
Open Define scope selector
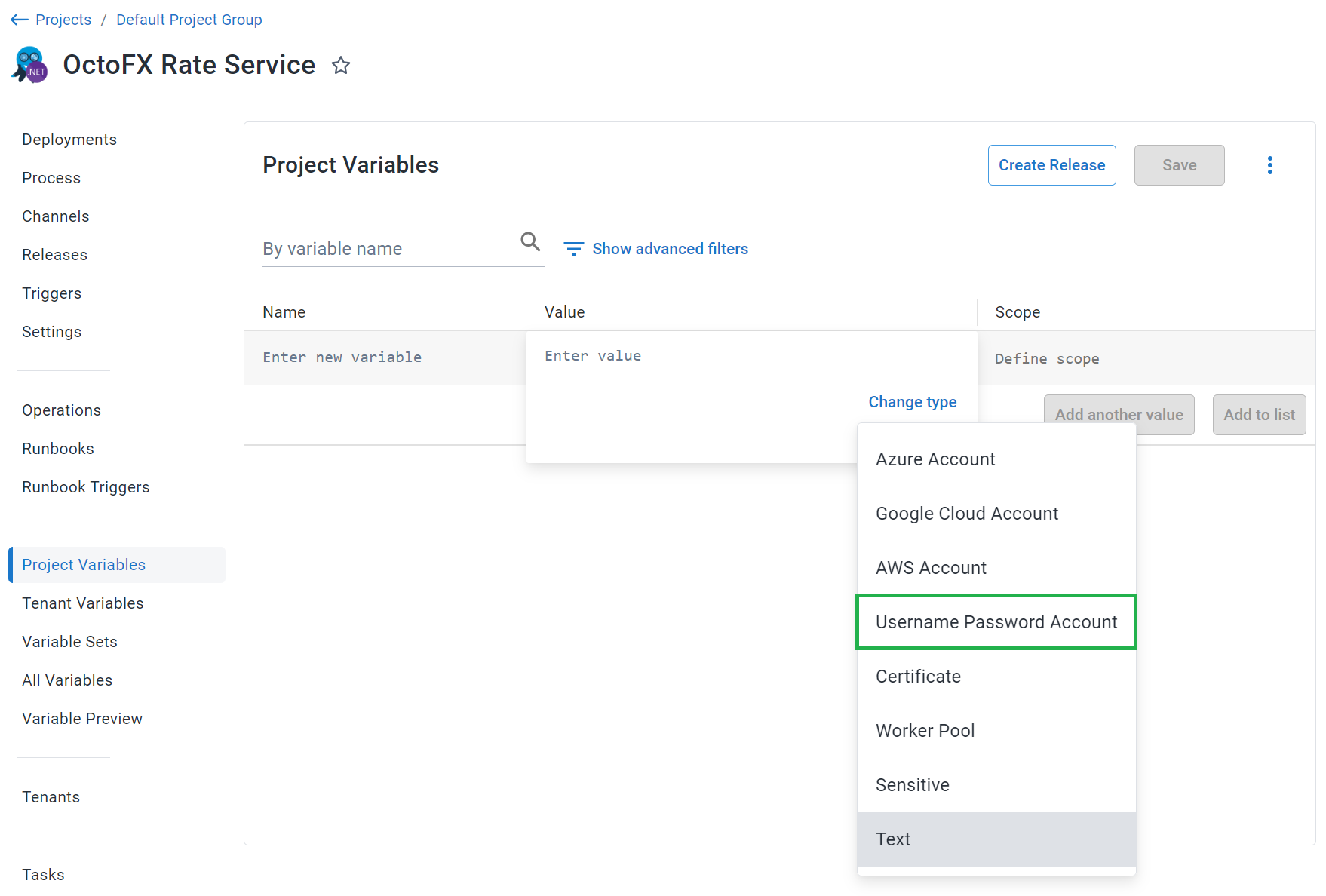(x=1047, y=359)
